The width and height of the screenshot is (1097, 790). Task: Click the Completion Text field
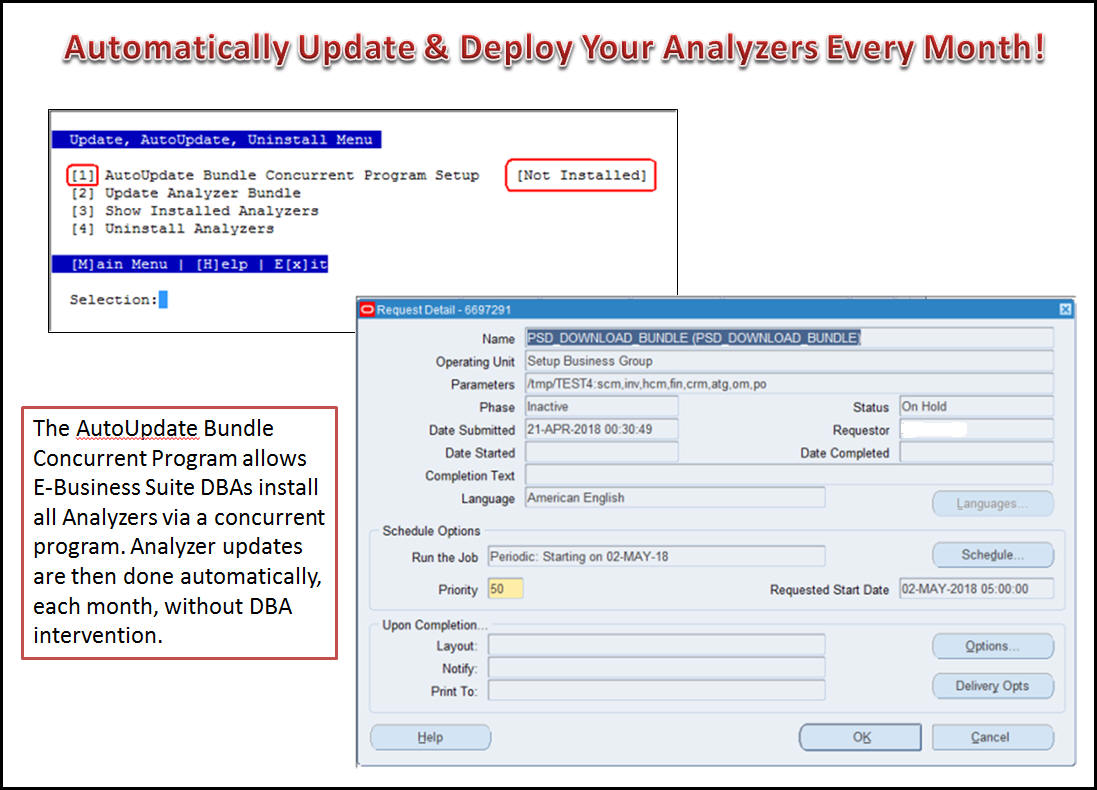coord(789,475)
